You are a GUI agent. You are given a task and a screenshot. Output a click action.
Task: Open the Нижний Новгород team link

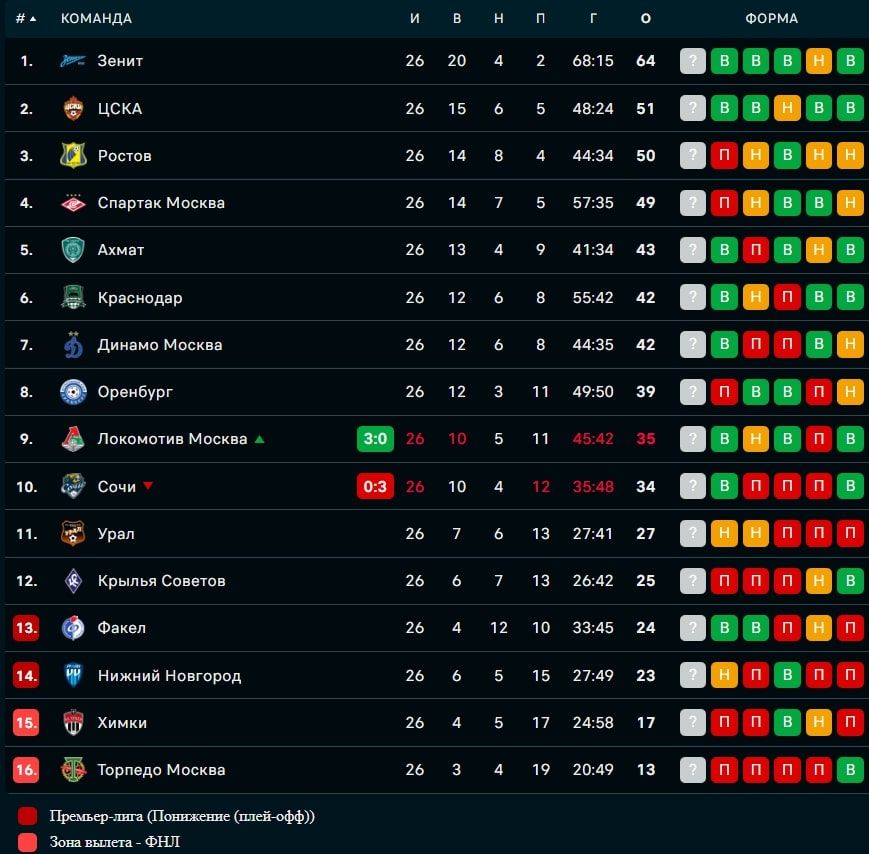pos(170,676)
